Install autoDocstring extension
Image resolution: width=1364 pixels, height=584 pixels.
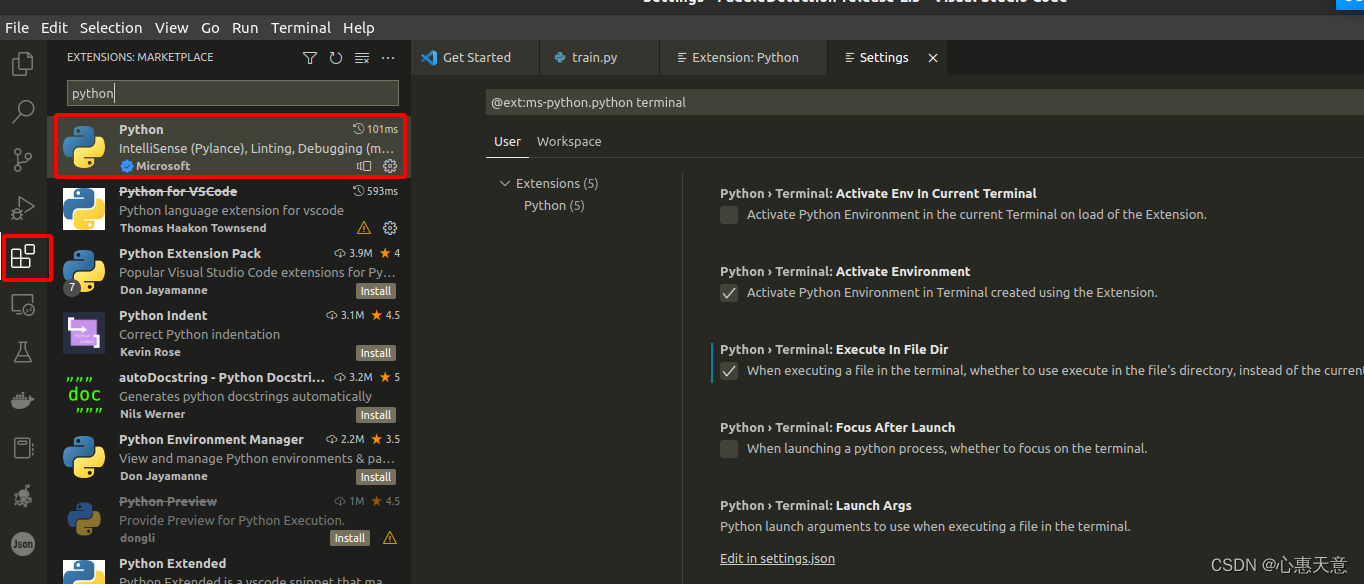376,415
